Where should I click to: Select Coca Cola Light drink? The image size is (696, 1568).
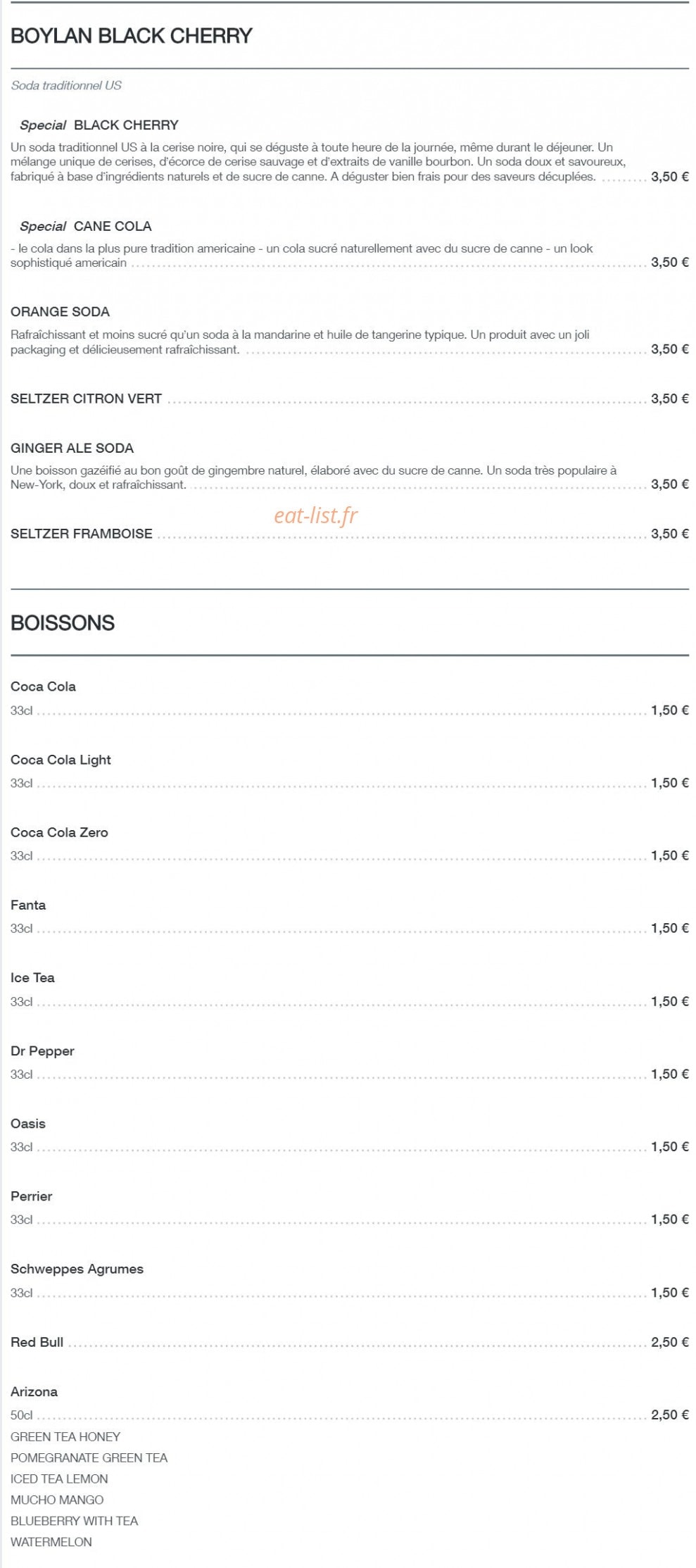[x=61, y=760]
